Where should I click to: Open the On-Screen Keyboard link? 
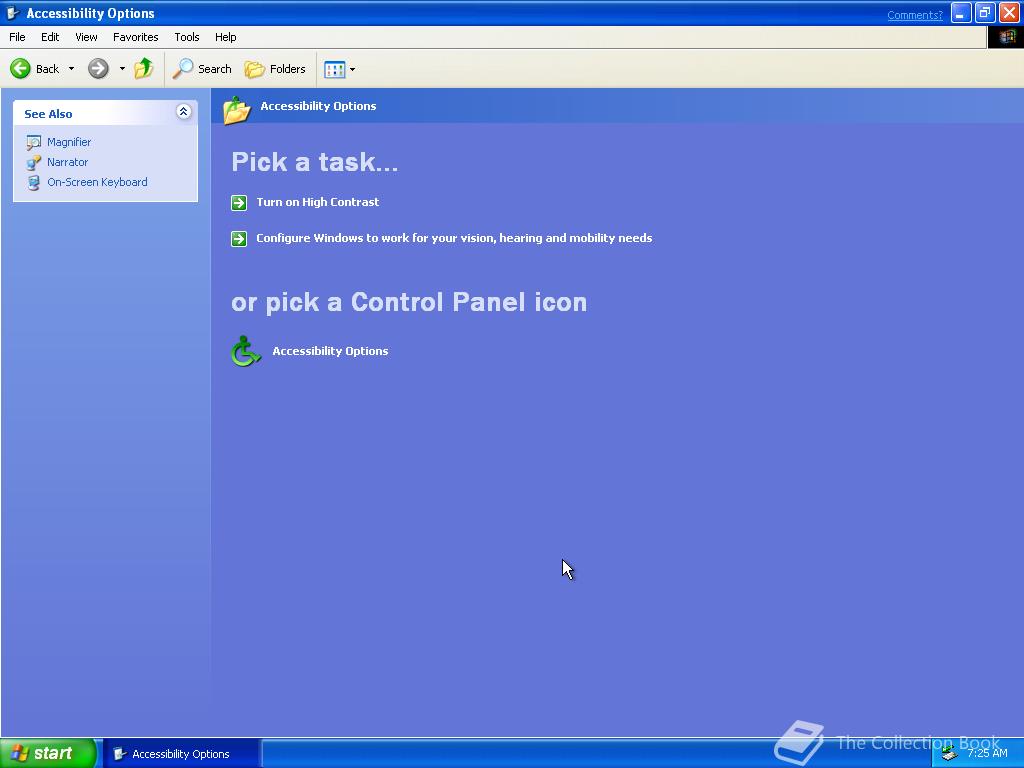(x=97, y=182)
